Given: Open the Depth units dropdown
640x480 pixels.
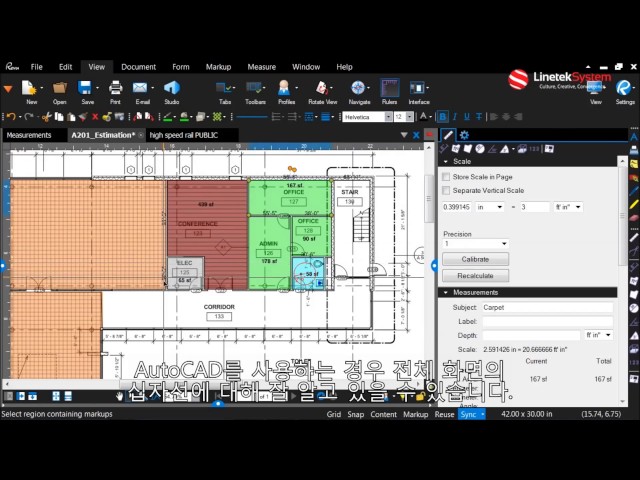Looking at the screenshot, I should [x=599, y=335].
